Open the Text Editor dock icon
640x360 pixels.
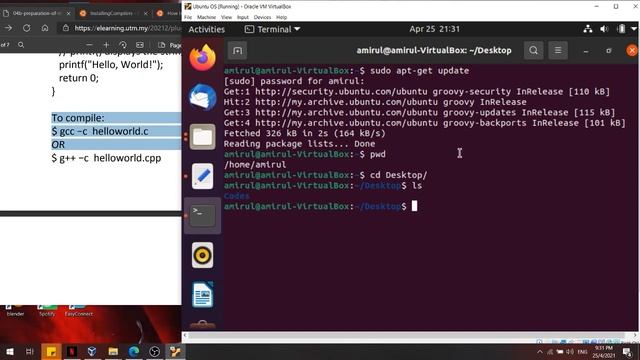pos(202,176)
